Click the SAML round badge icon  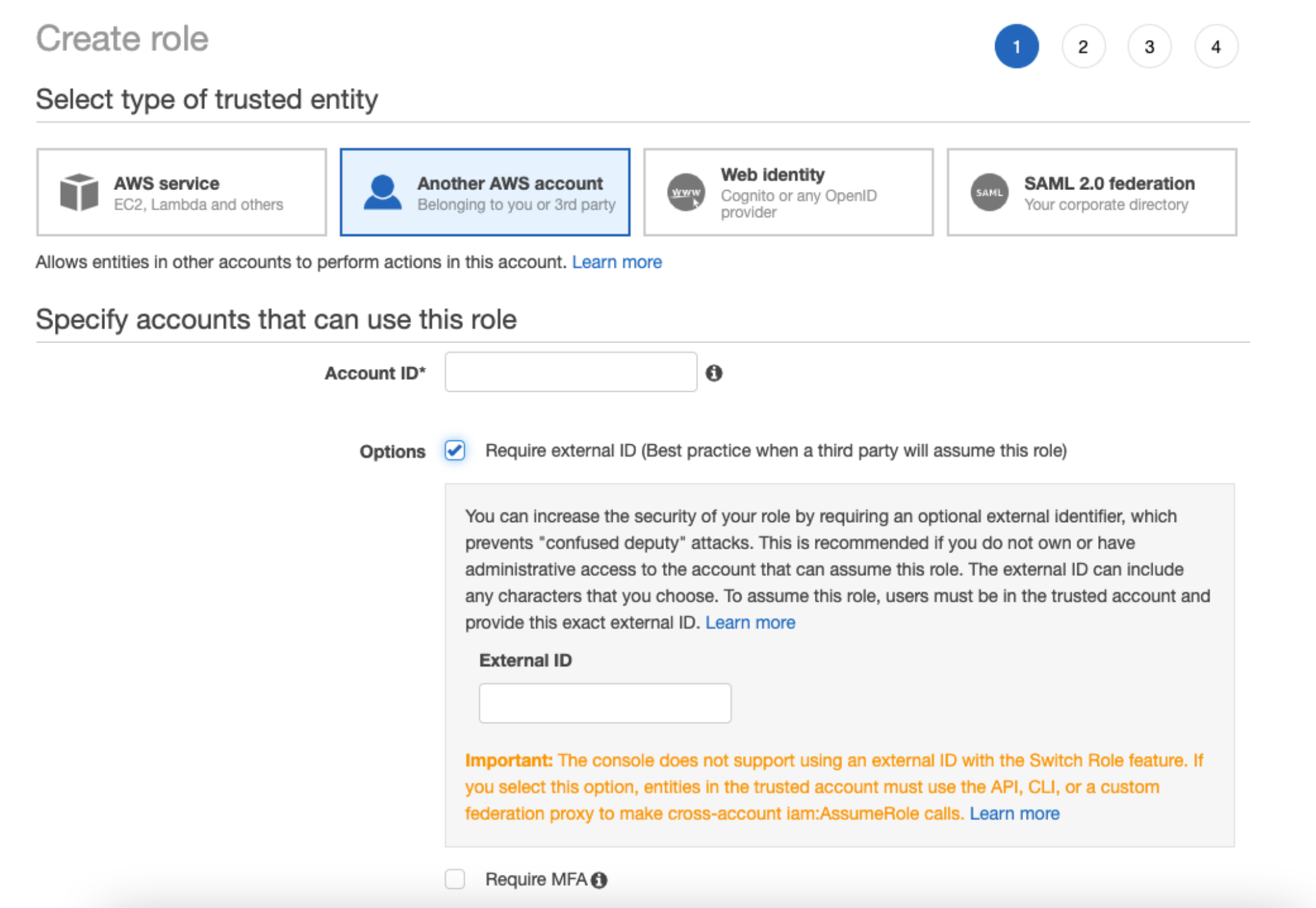989,192
